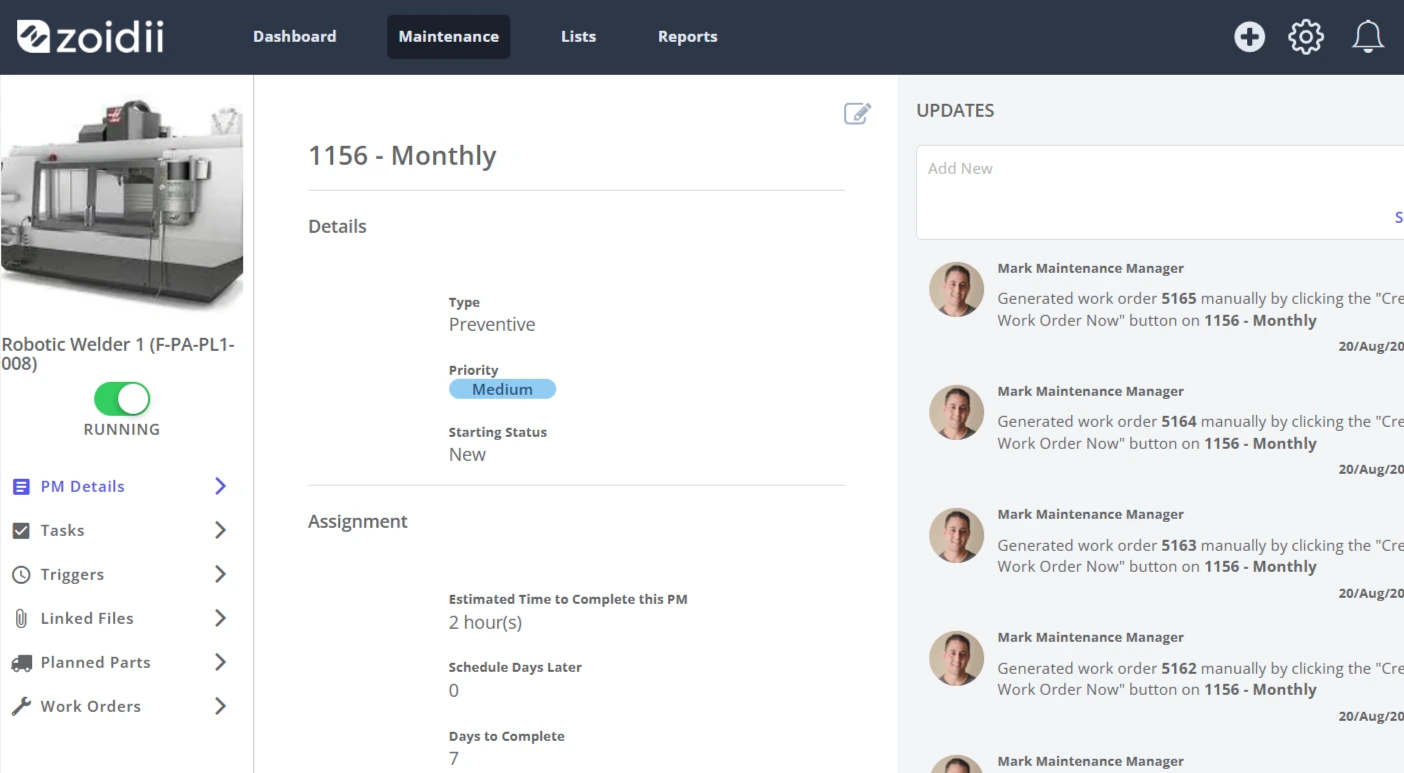
Task: Click 'Robotic Welder 1 (F-PA-PL1-008)' name
Action: (x=118, y=354)
